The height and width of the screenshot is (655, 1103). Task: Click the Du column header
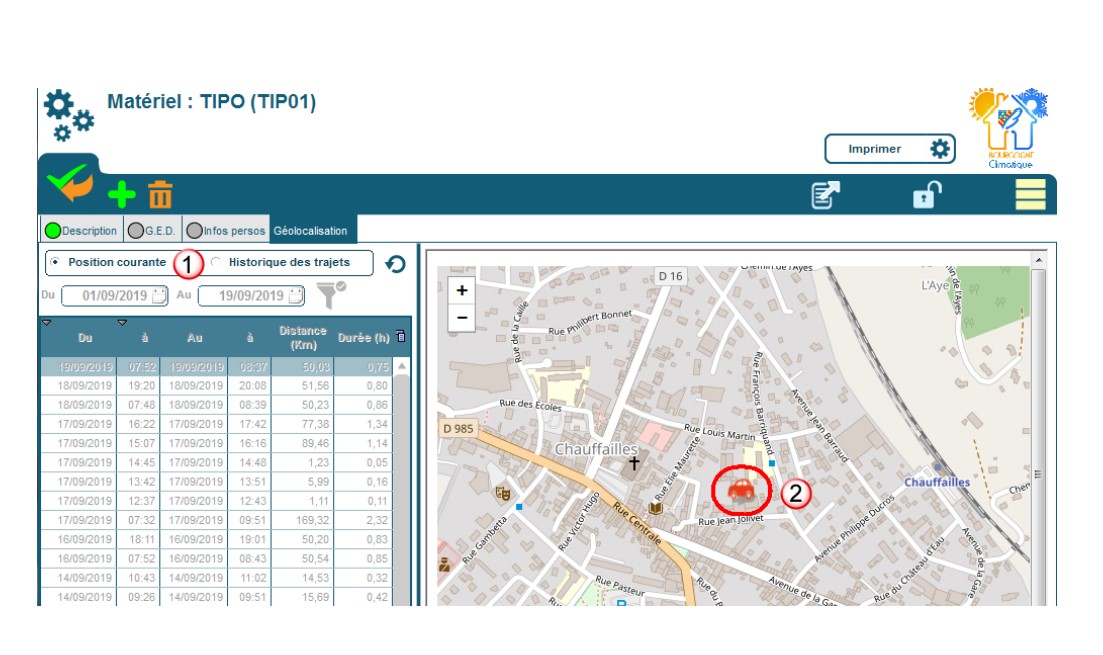(85, 338)
